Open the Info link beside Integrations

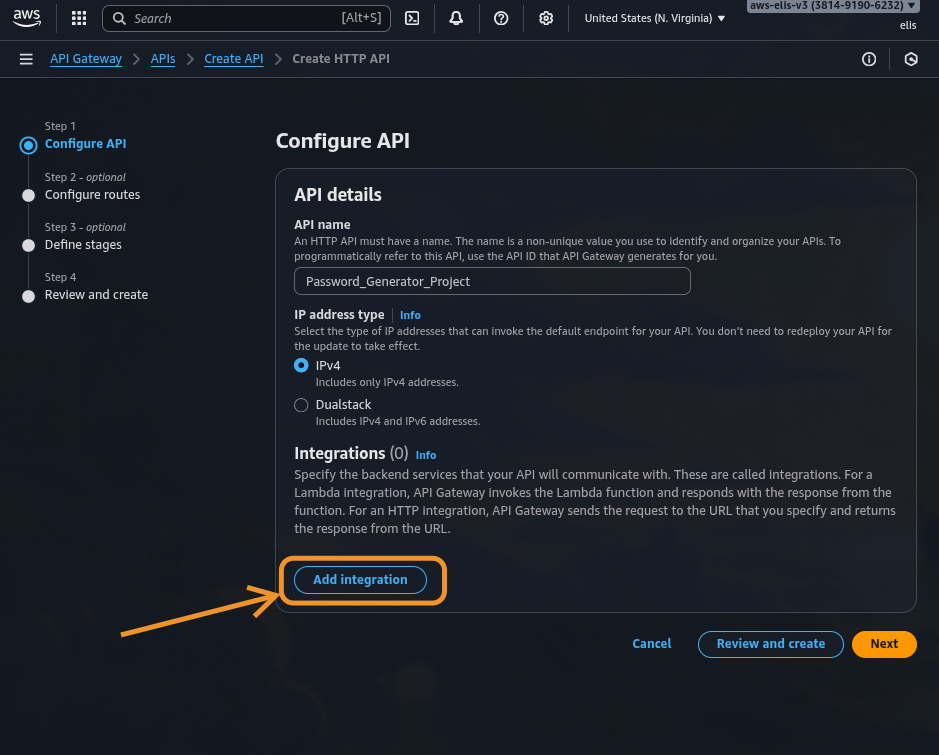pyautogui.click(x=426, y=455)
